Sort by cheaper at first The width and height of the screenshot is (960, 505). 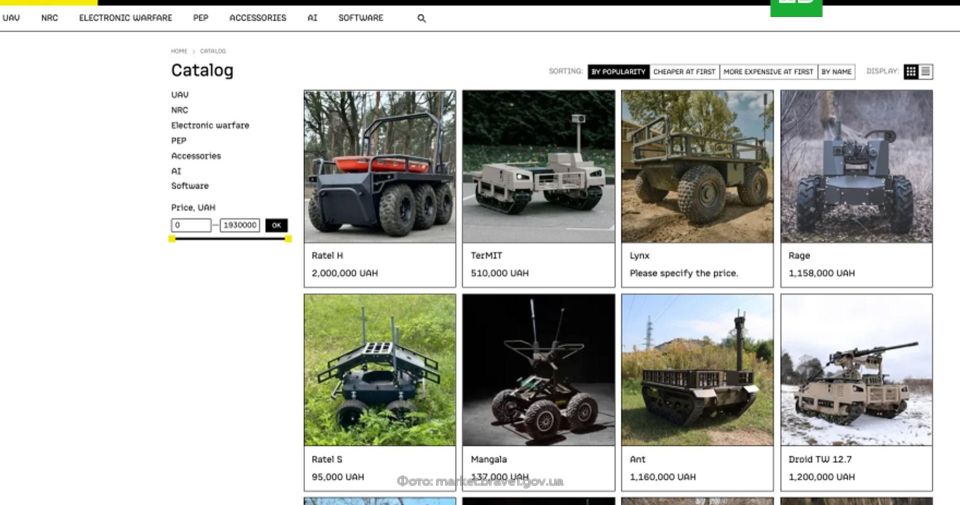tap(684, 72)
